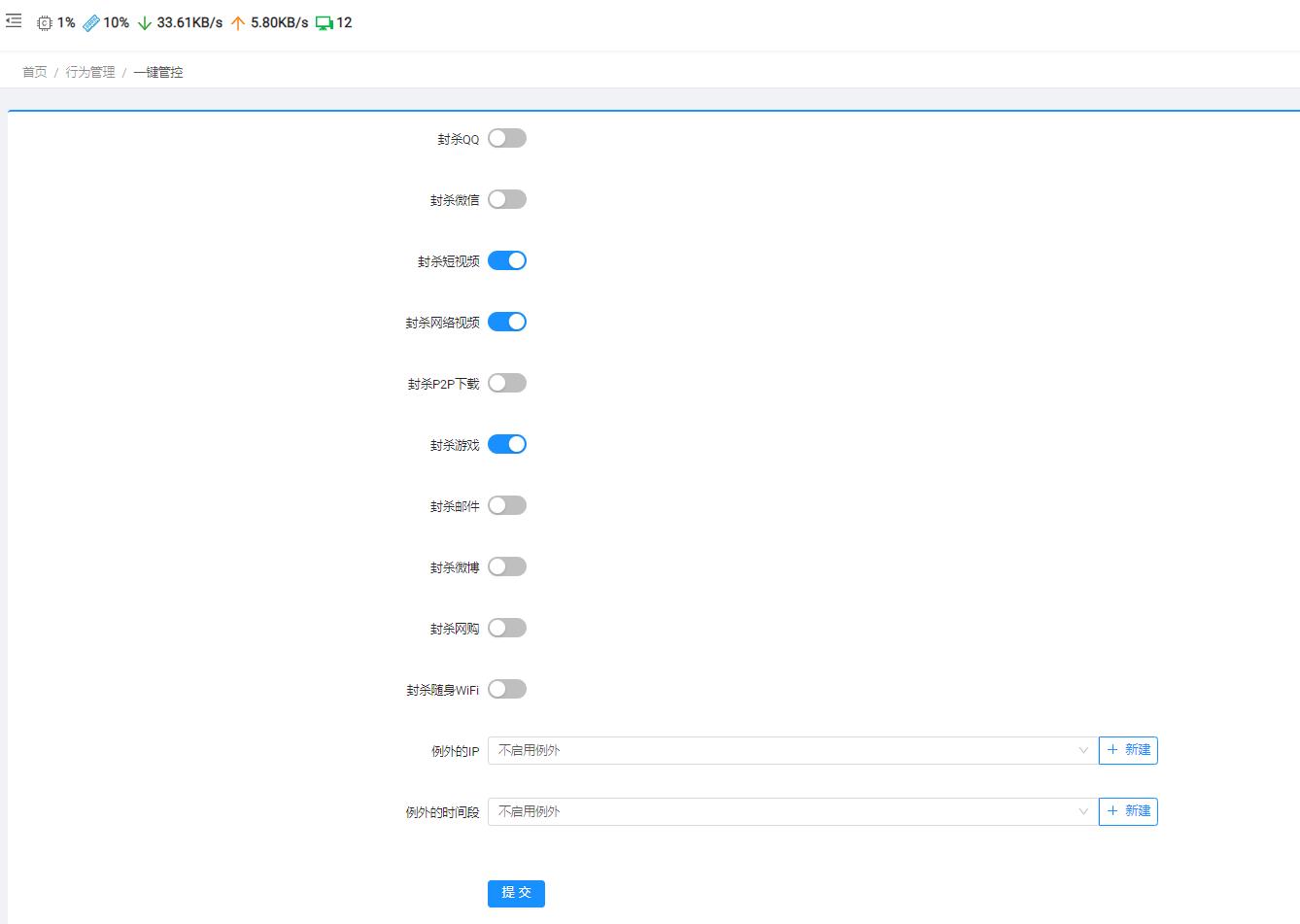
Task: Enable the 封杀QQ toggle
Action: click(506, 138)
